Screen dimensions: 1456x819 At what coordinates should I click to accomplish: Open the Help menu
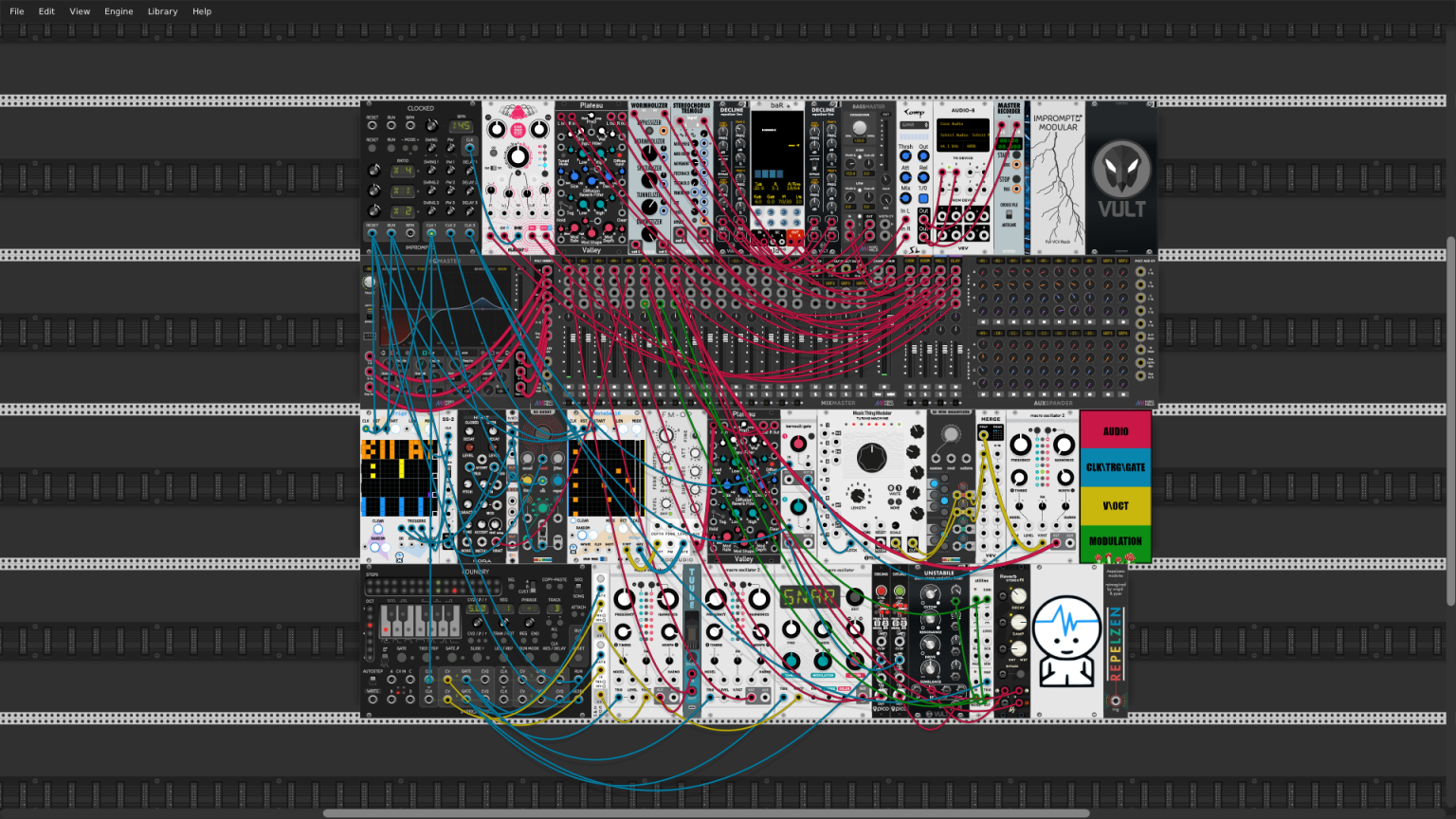pyautogui.click(x=202, y=11)
